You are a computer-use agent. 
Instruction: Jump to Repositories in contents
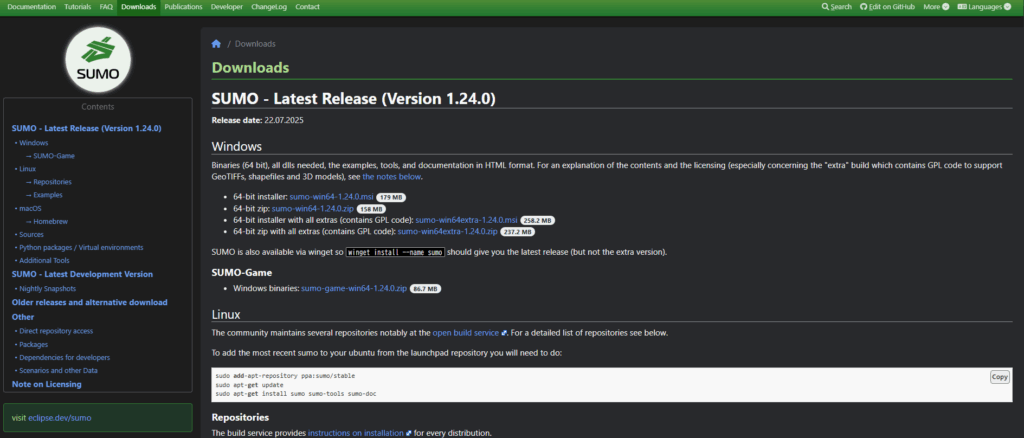click(x=52, y=182)
